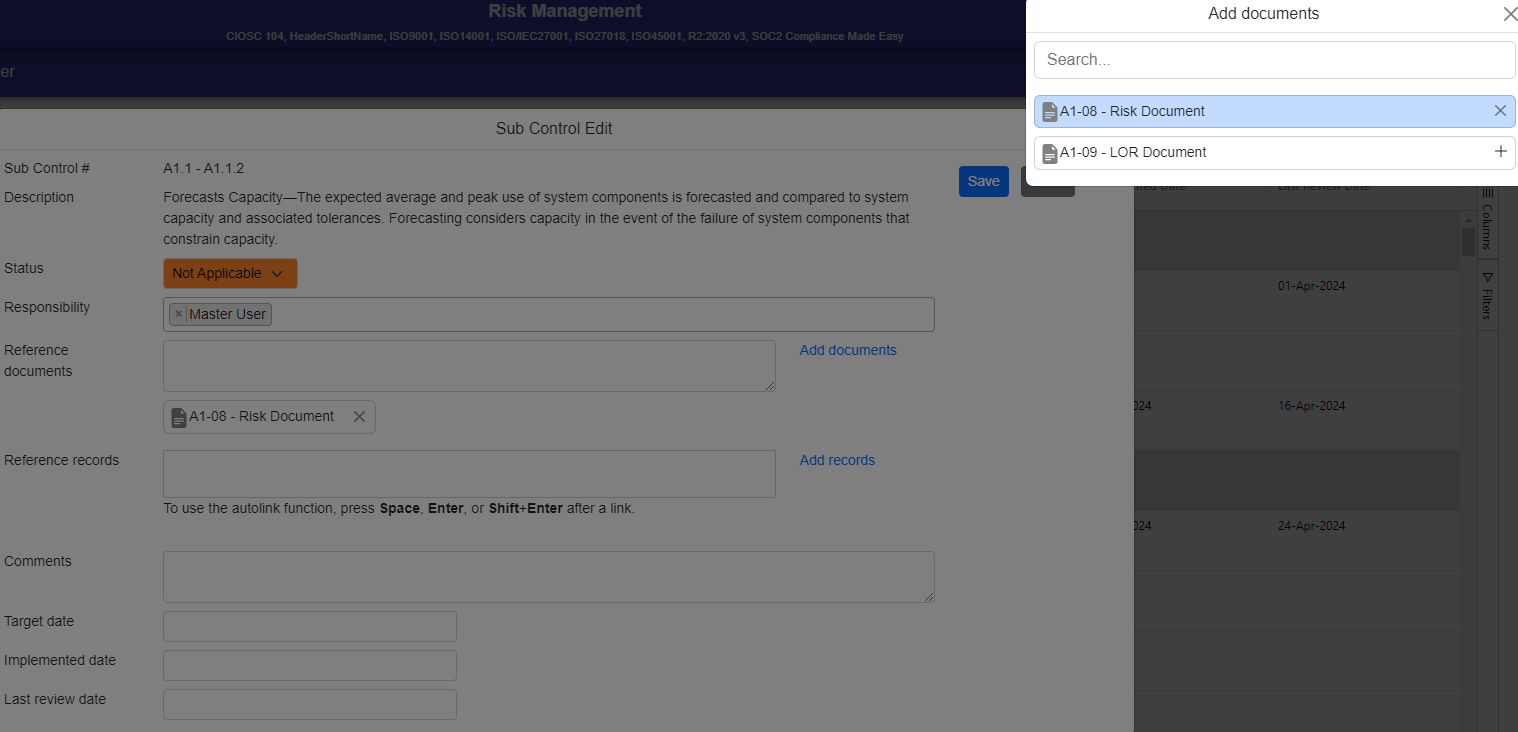This screenshot has width=1518, height=732.
Task: Close the Add documents panel
Action: coord(1509,14)
